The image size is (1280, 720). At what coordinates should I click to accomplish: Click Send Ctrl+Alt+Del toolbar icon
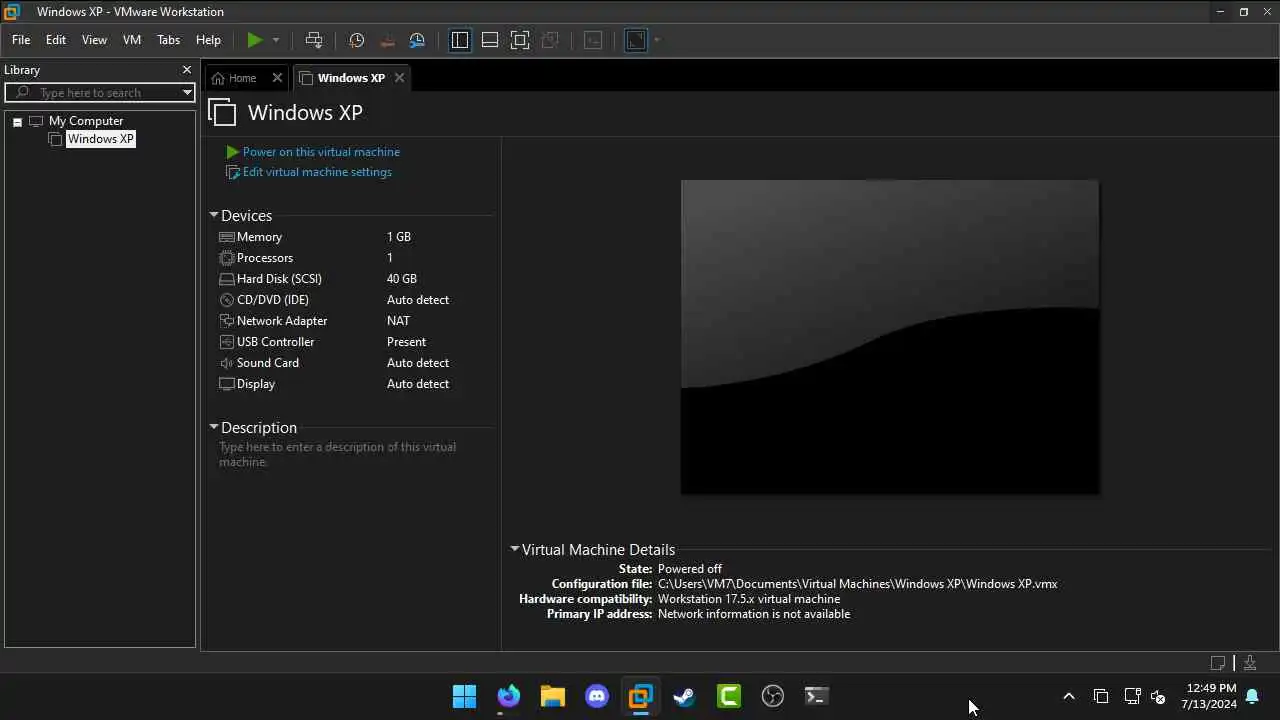(x=314, y=40)
